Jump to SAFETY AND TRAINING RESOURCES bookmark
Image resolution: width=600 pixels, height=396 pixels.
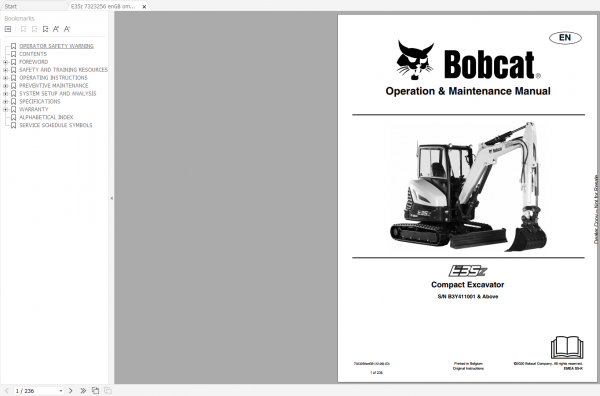(64, 70)
